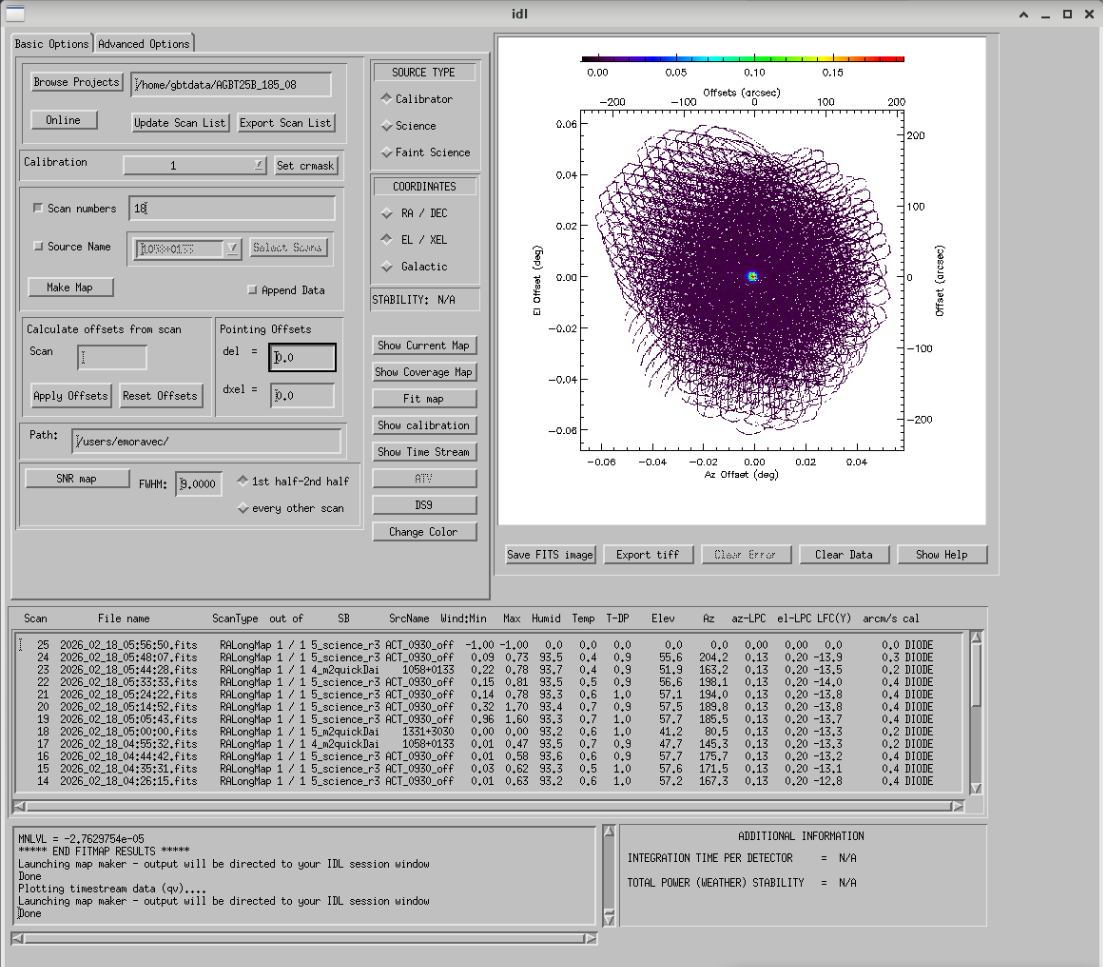Click Export Scan List
The image size is (1103, 967).
[x=286, y=123]
